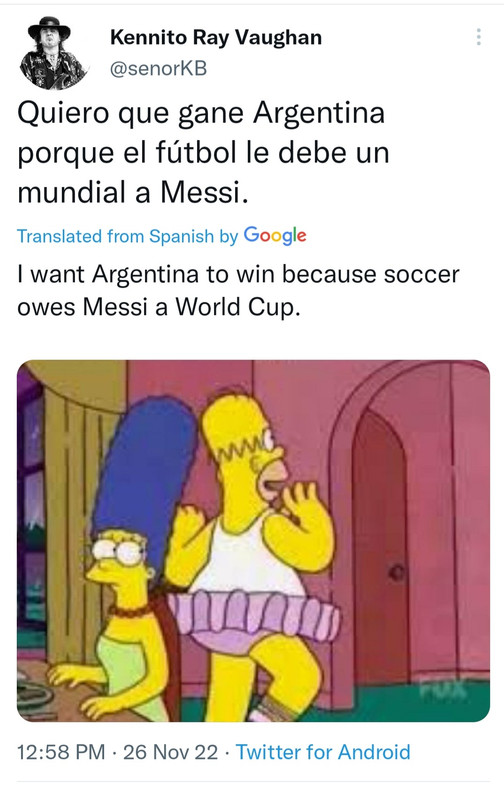Visit the @senorKB handle
The image size is (504, 800).
click(159, 68)
